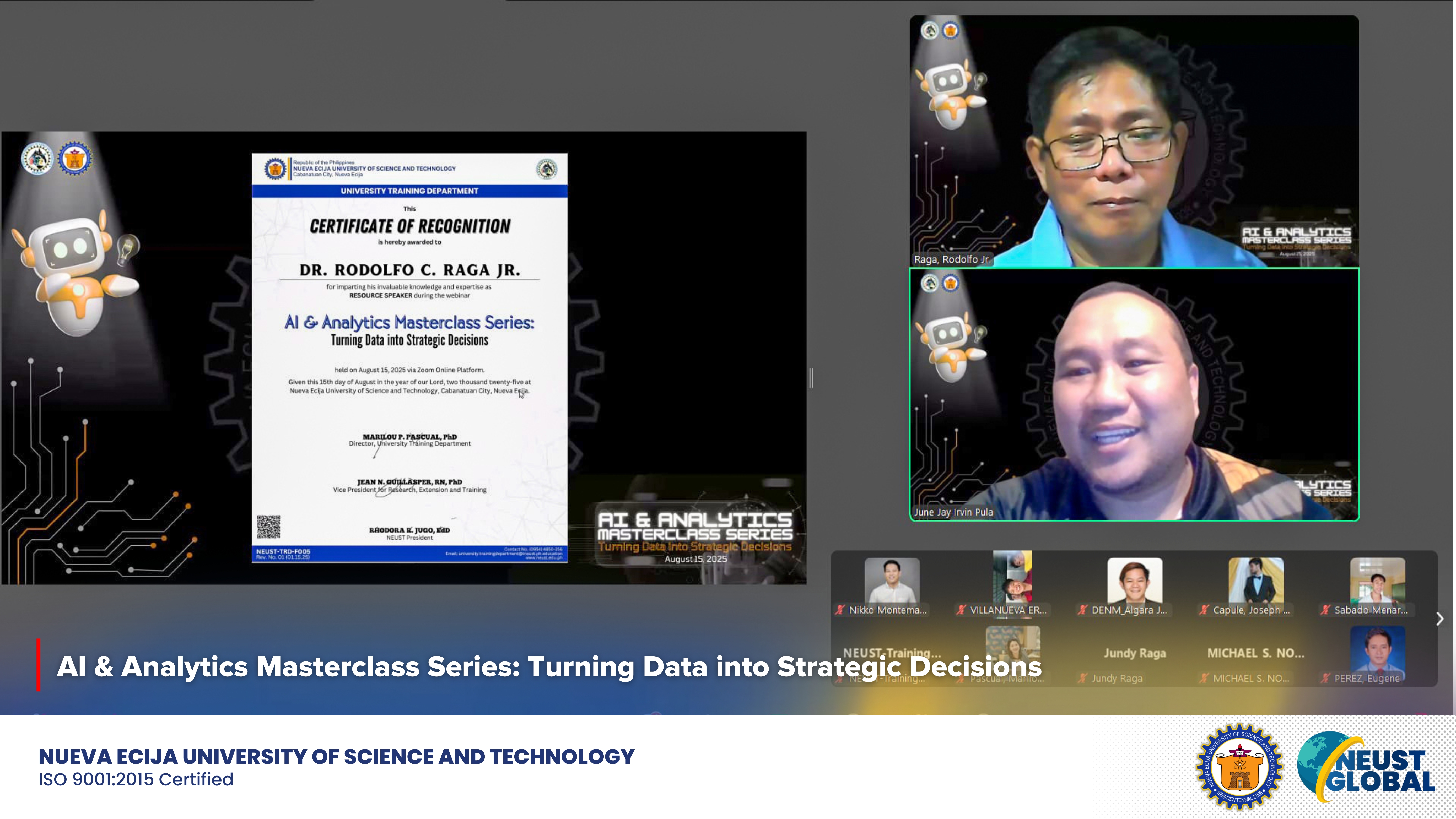Click NEUST seal in certificate header left

click(275, 169)
